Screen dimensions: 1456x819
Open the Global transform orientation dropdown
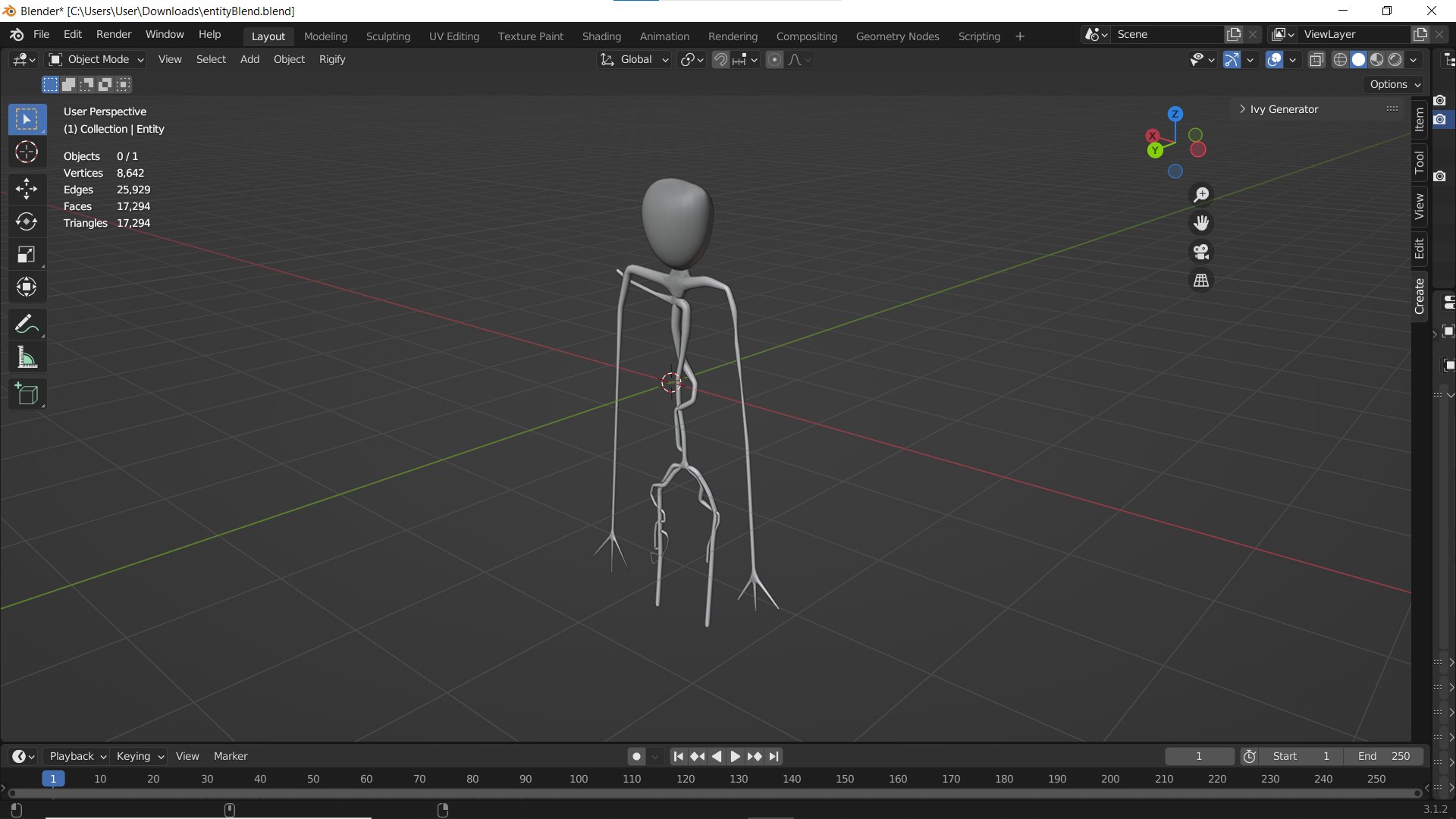pyautogui.click(x=636, y=59)
